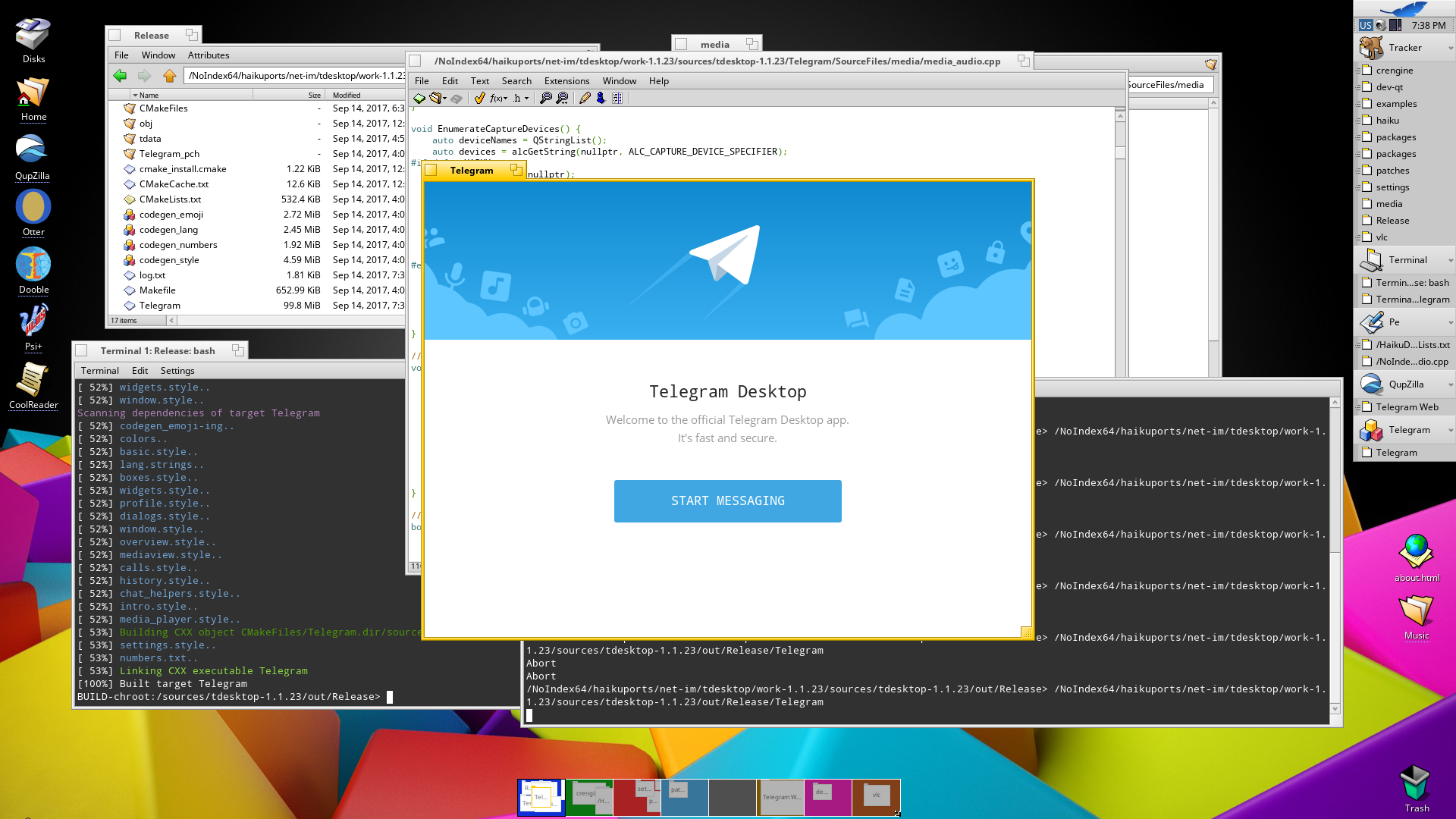The width and height of the screenshot is (1456, 819).
Task: Click the START MESSAGING button in Telegram
Action: click(x=728, y=501)
